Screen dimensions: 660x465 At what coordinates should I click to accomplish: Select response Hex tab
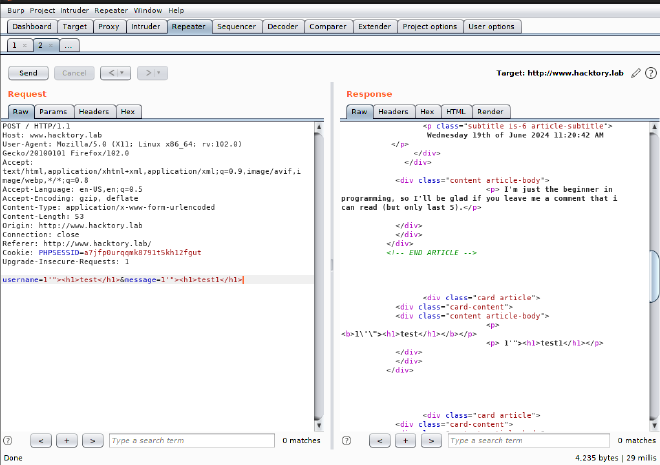pyautogui.click(x=427, y=112)
